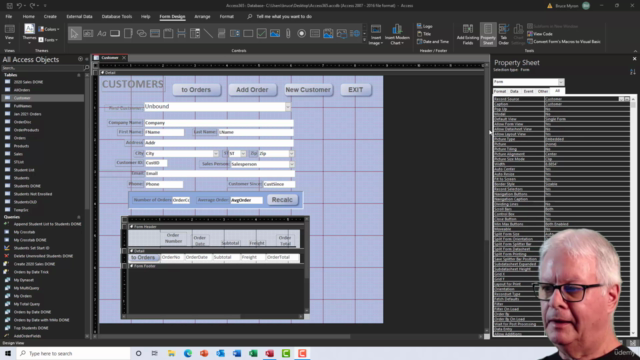Pick the Text Box control tool
640x360 pixels.
coord(88,33)
